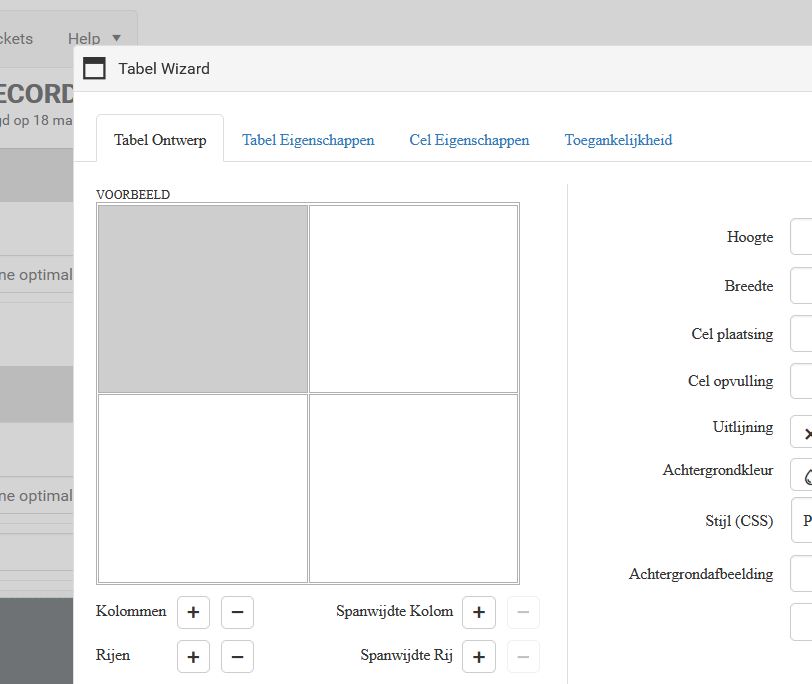This screenshot has width=812, height=684.
Task: Select the Tabel Ontwerp tab
Action: [x=160, y=140]
